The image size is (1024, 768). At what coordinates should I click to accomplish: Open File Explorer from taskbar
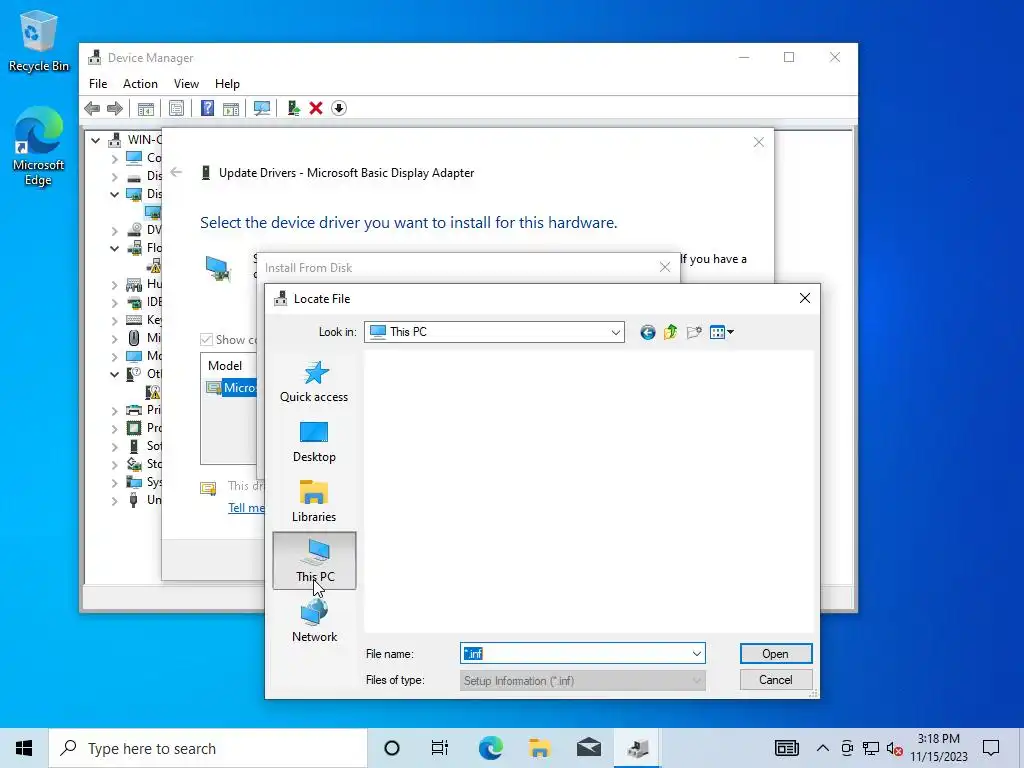pos(539,748)
